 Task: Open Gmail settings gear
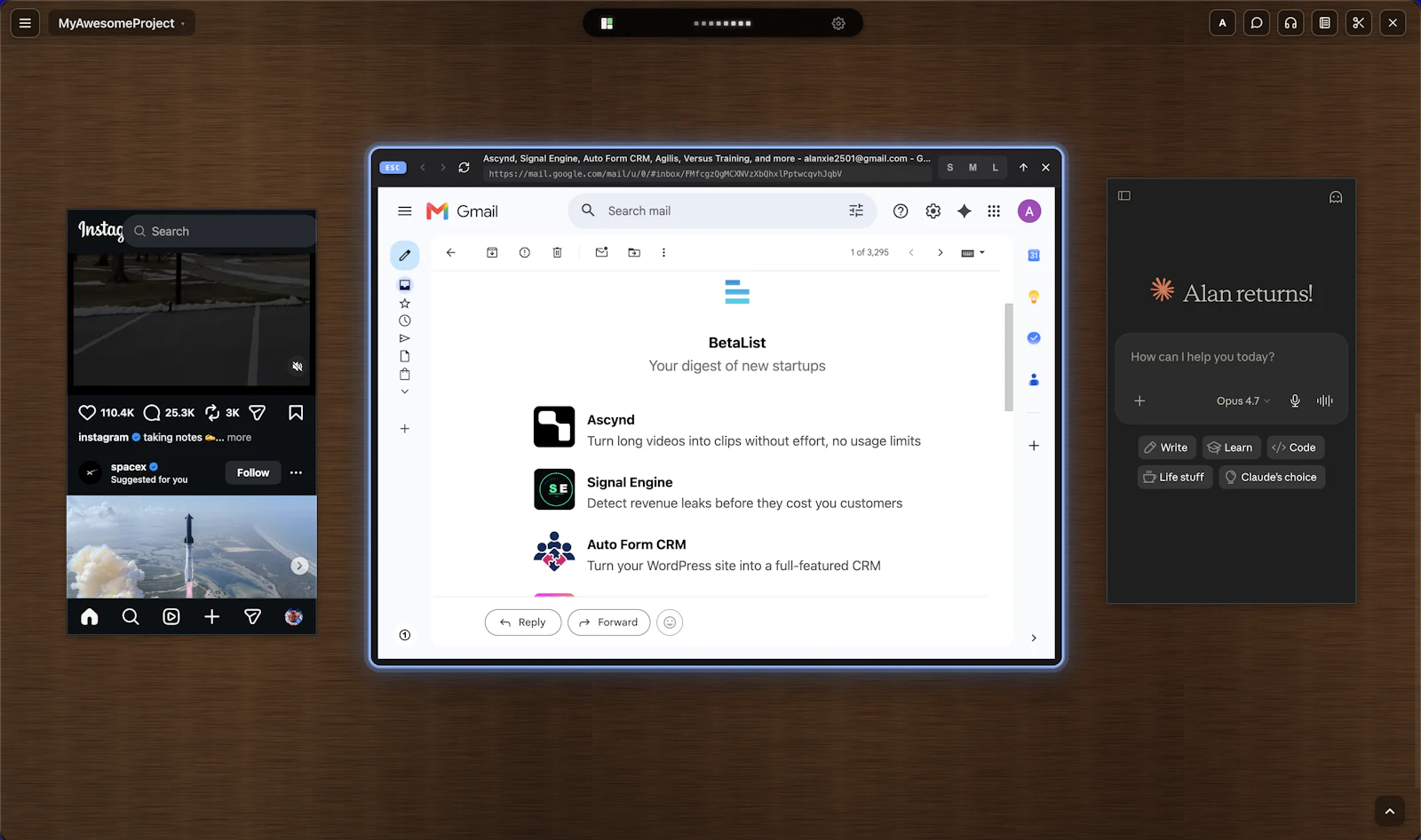click(x=933, y=211)
